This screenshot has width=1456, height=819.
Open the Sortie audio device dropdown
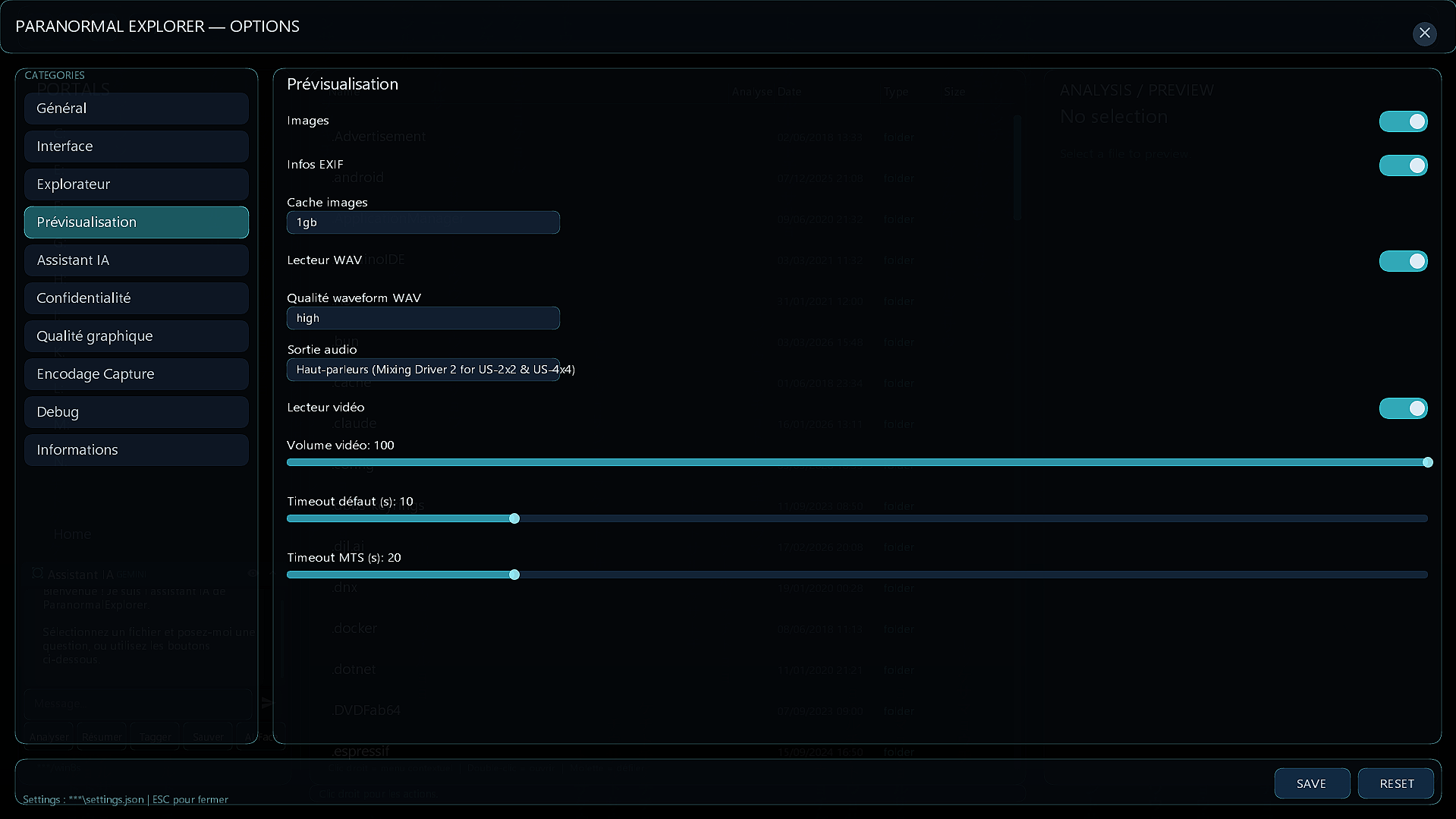(423, 370)
